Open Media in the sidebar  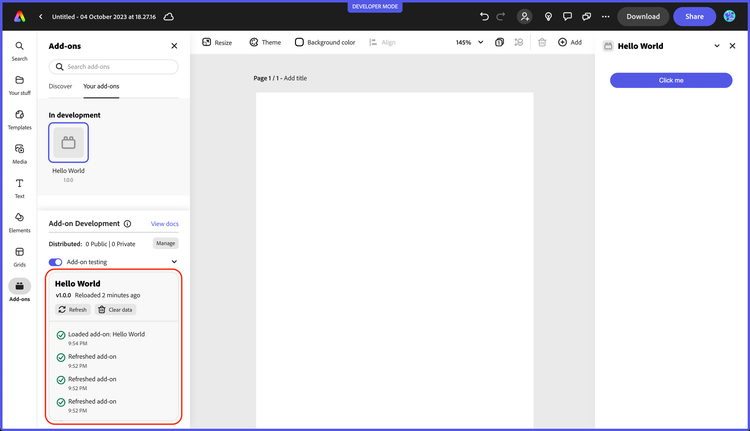click(x=20, y=155)
